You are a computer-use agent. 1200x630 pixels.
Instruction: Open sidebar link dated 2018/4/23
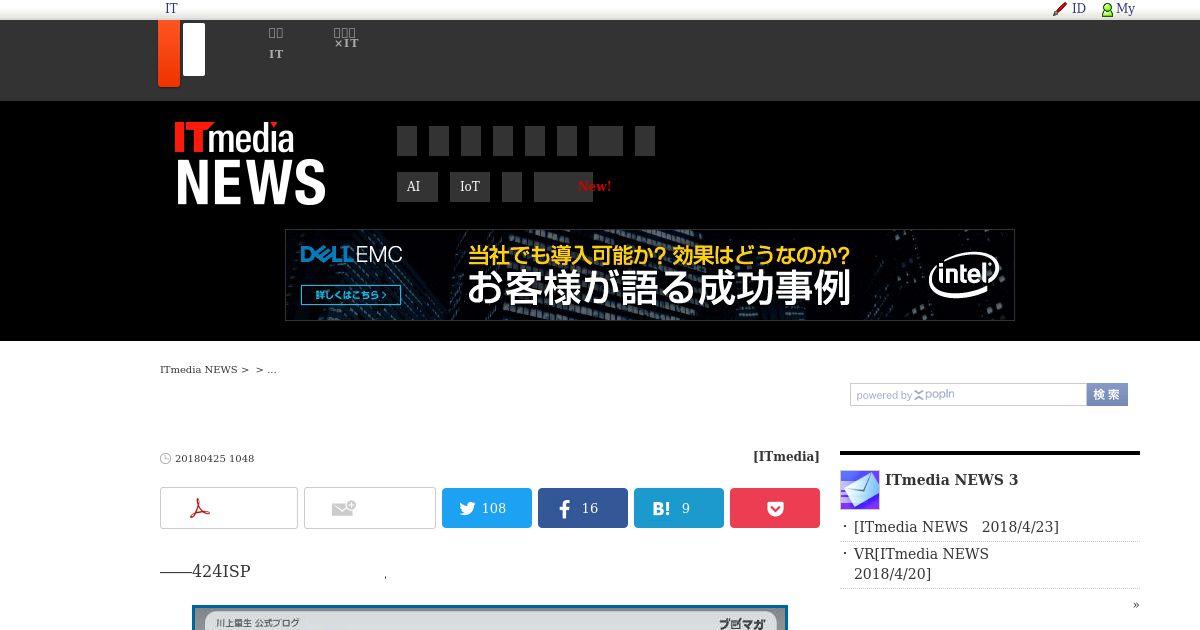956,527
